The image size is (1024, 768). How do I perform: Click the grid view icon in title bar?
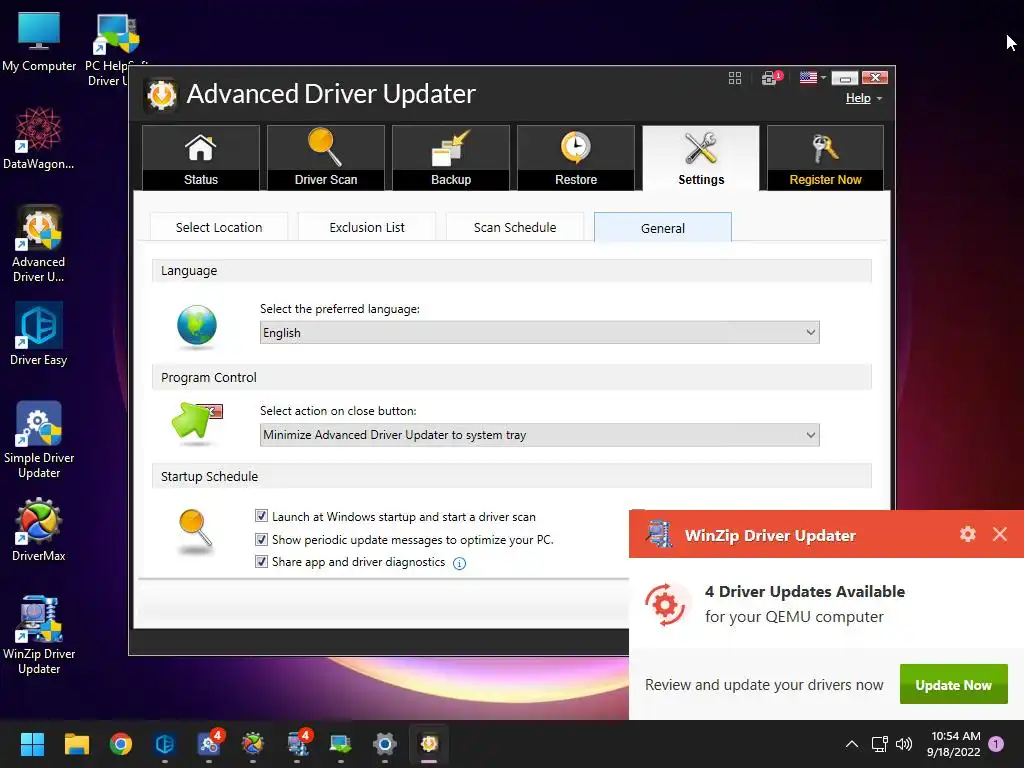point(735,78)
